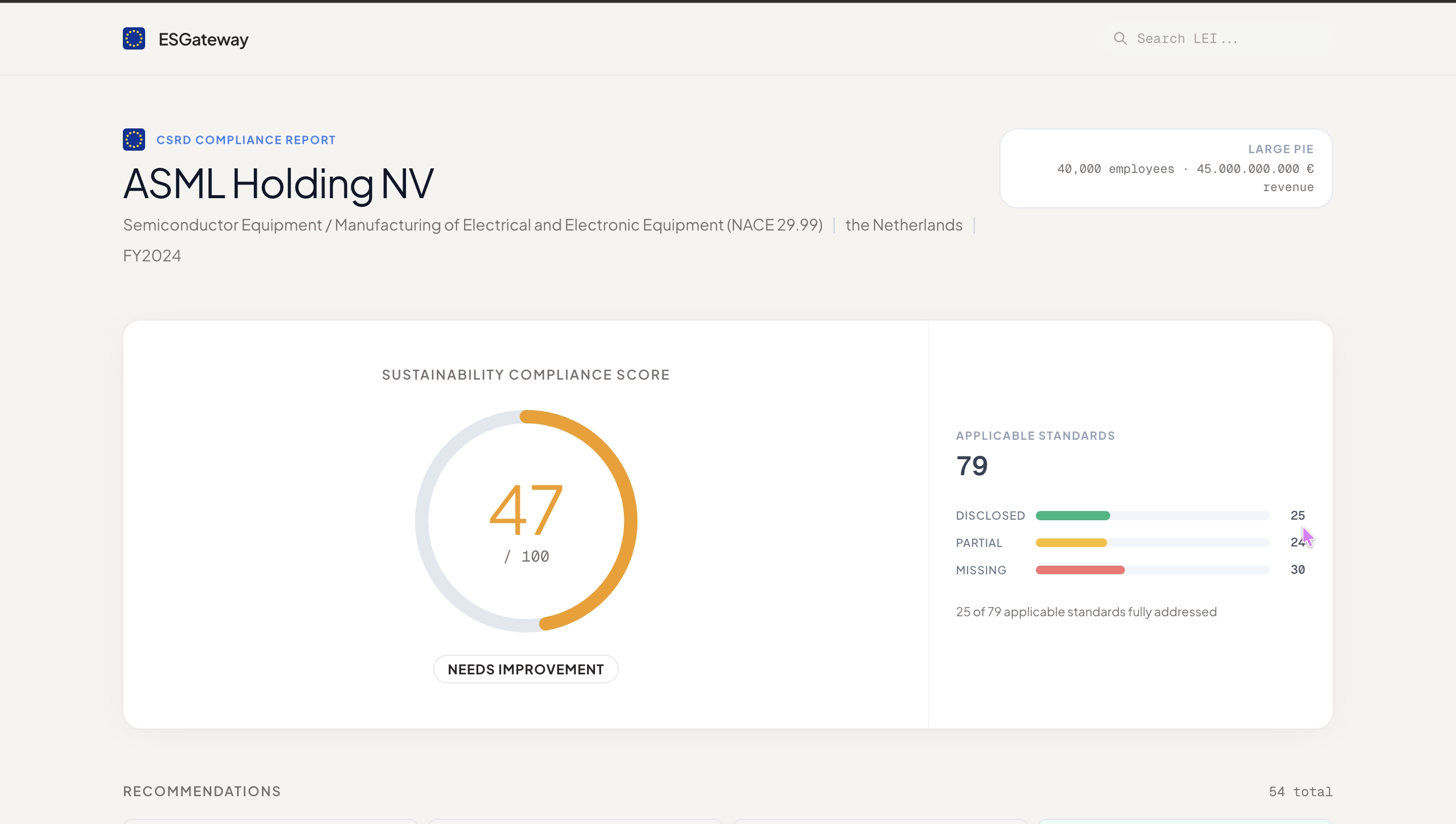Click the Disclosed count of 25
1456x824 pixels.
coord(1297,516)
